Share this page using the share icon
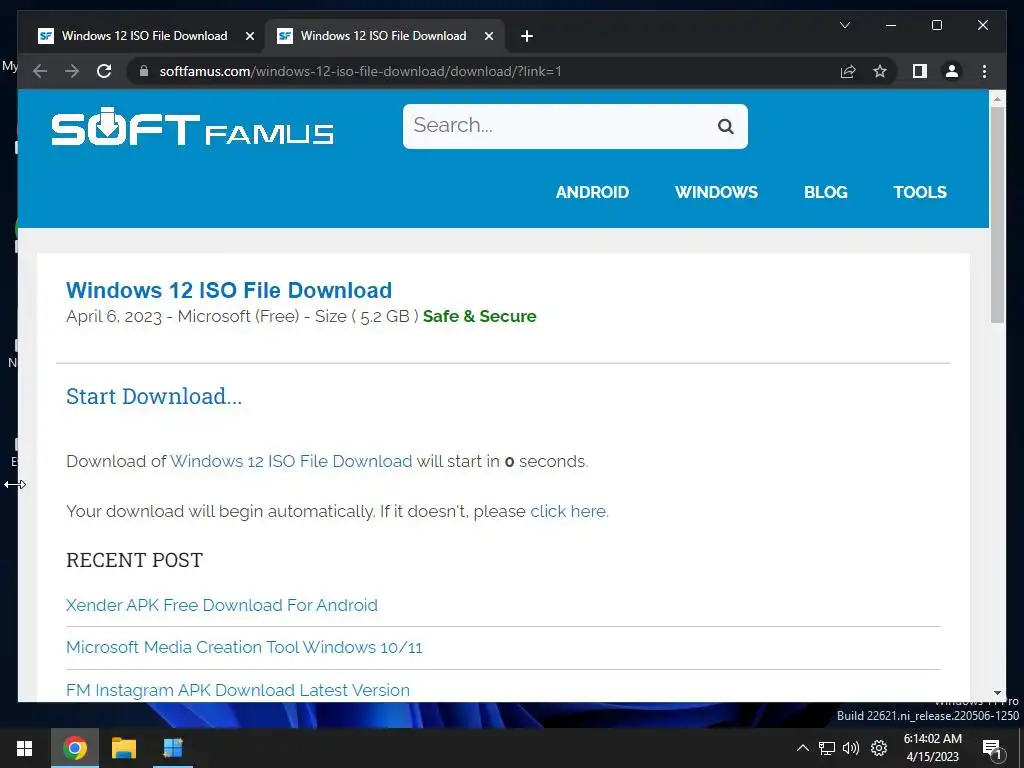This screenshot has width=1024, height=768. pyautogui.click(x=848, y=71)
